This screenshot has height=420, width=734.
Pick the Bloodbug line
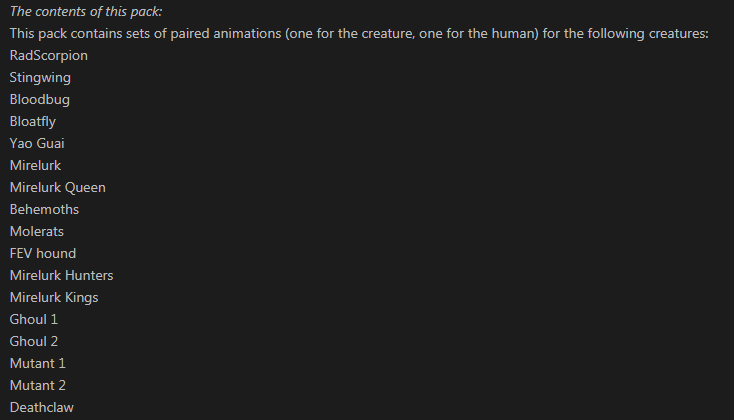40,100
